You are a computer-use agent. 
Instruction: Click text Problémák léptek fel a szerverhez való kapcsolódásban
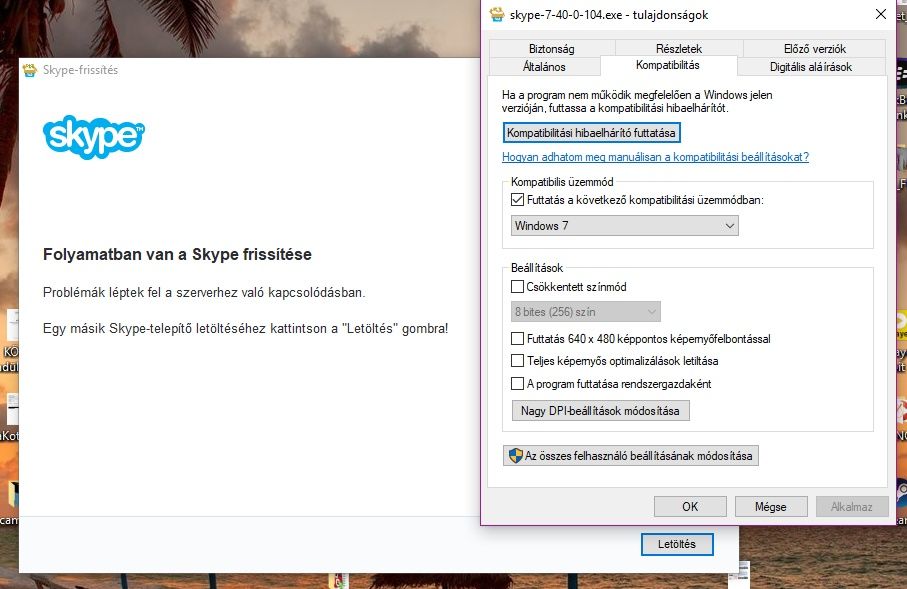tap(204, 292)
